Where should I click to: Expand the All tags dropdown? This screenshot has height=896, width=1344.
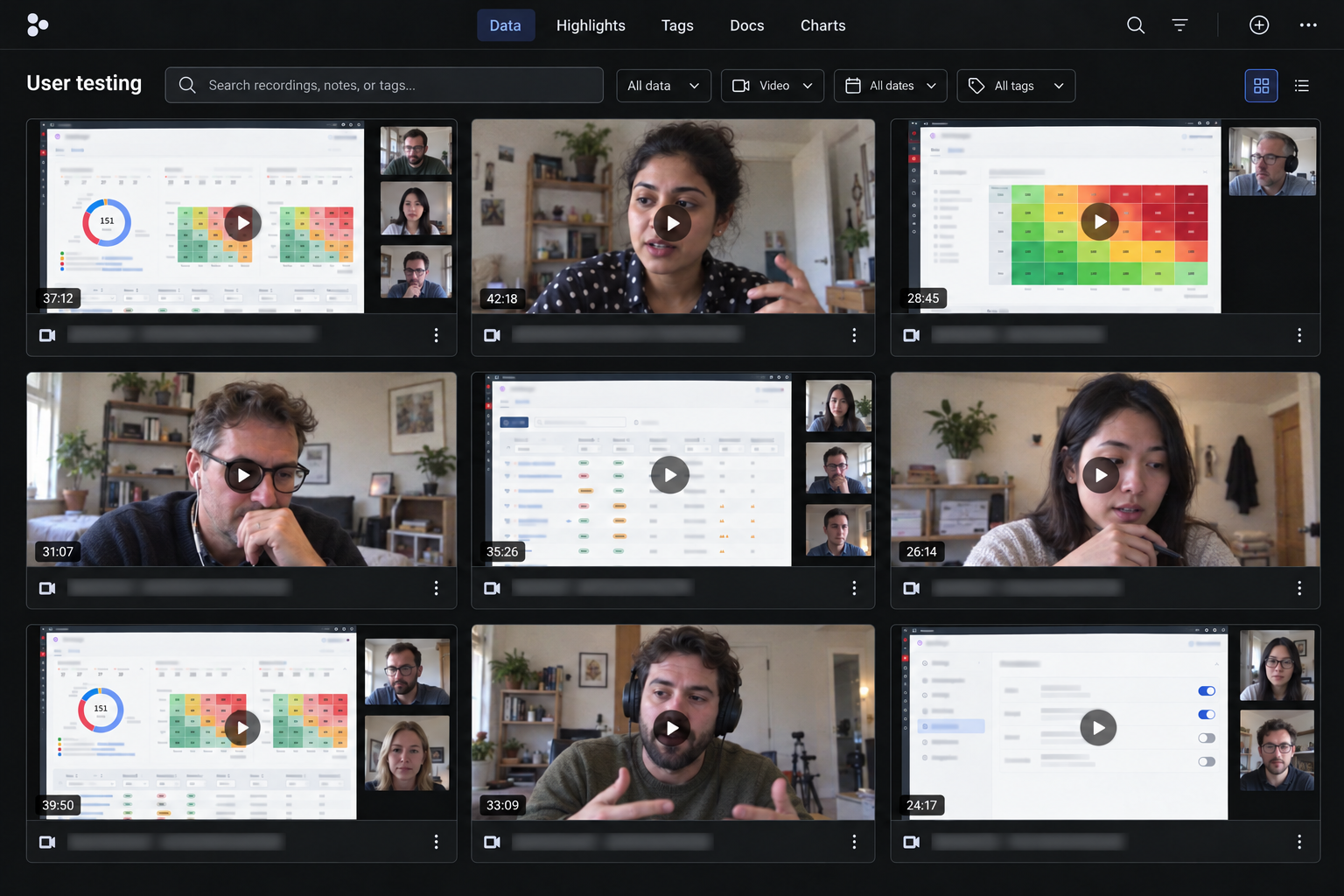[1016, 86]
